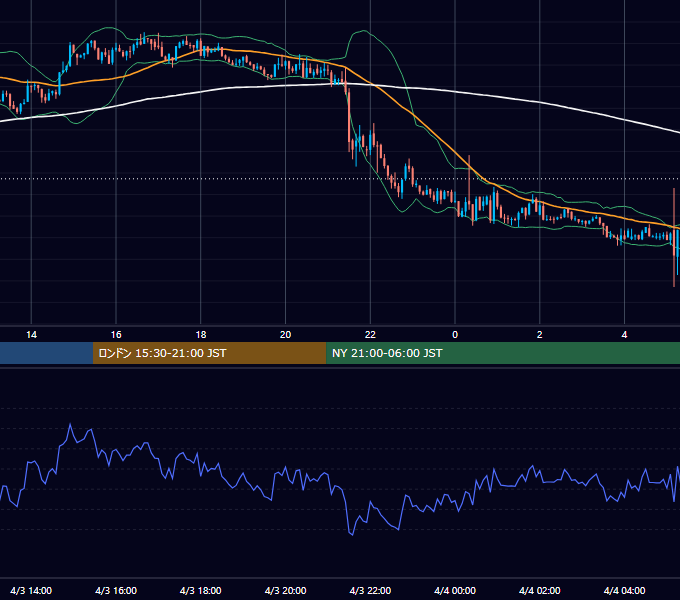Click the 4/4 04:00 time label
The image size is (680, 600).
[x=624, y=590]
